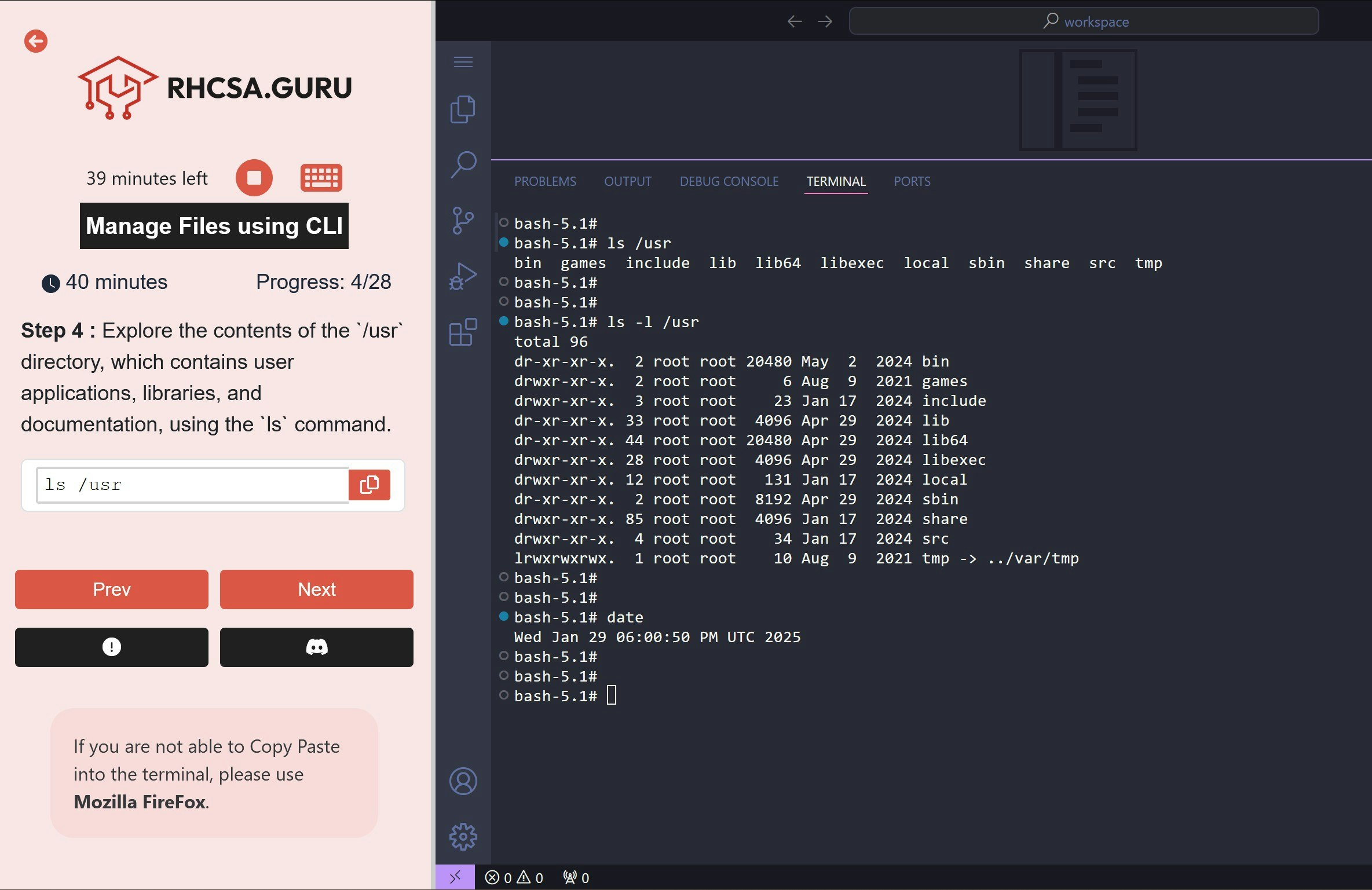Image resolution: width=1372 pixels, height=890 pixels.
Task: Open the Extensions view
Action: pos(463,332)
